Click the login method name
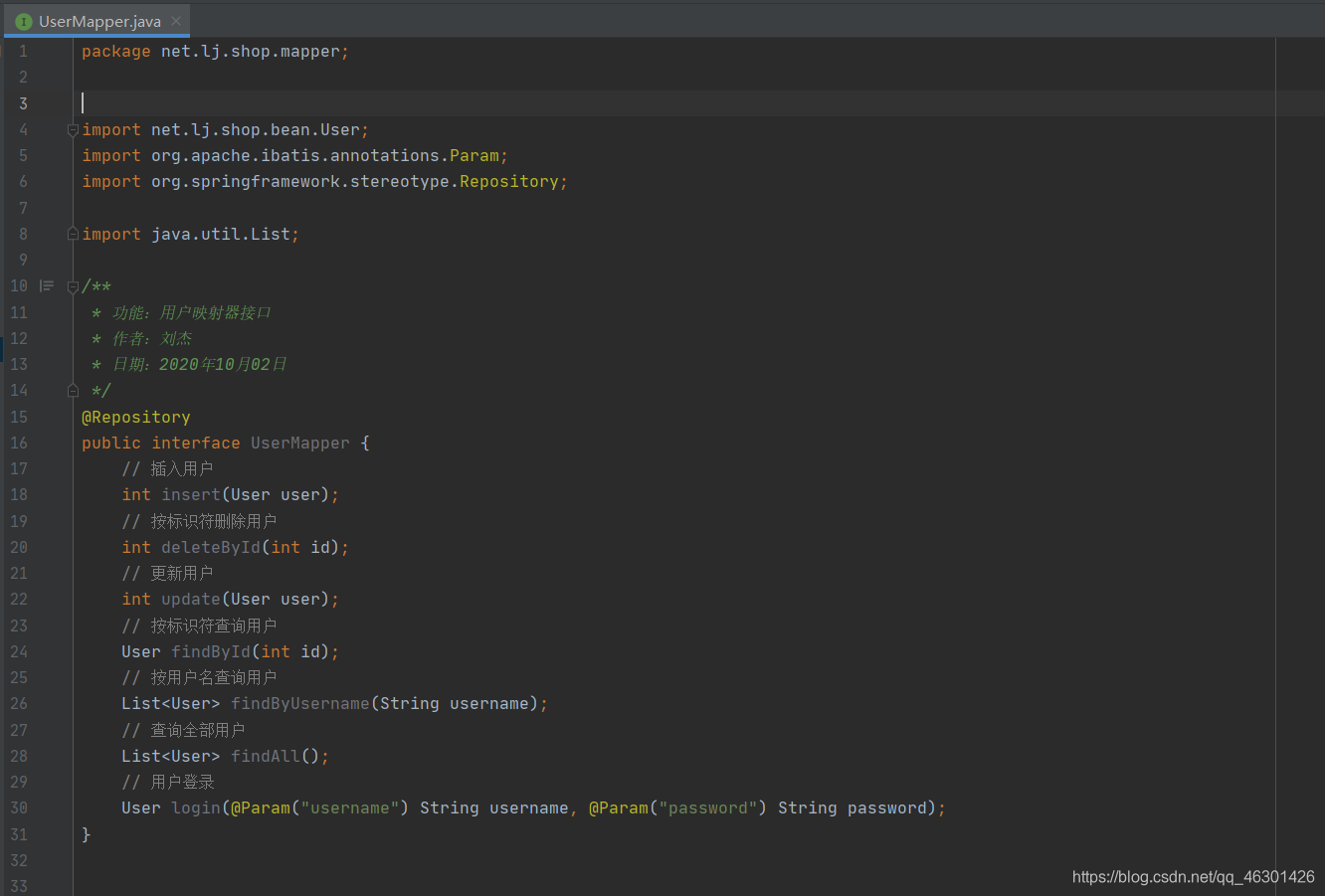This screenshot has height=896, width=1325. pyautogui.click(x=196, y=808)
